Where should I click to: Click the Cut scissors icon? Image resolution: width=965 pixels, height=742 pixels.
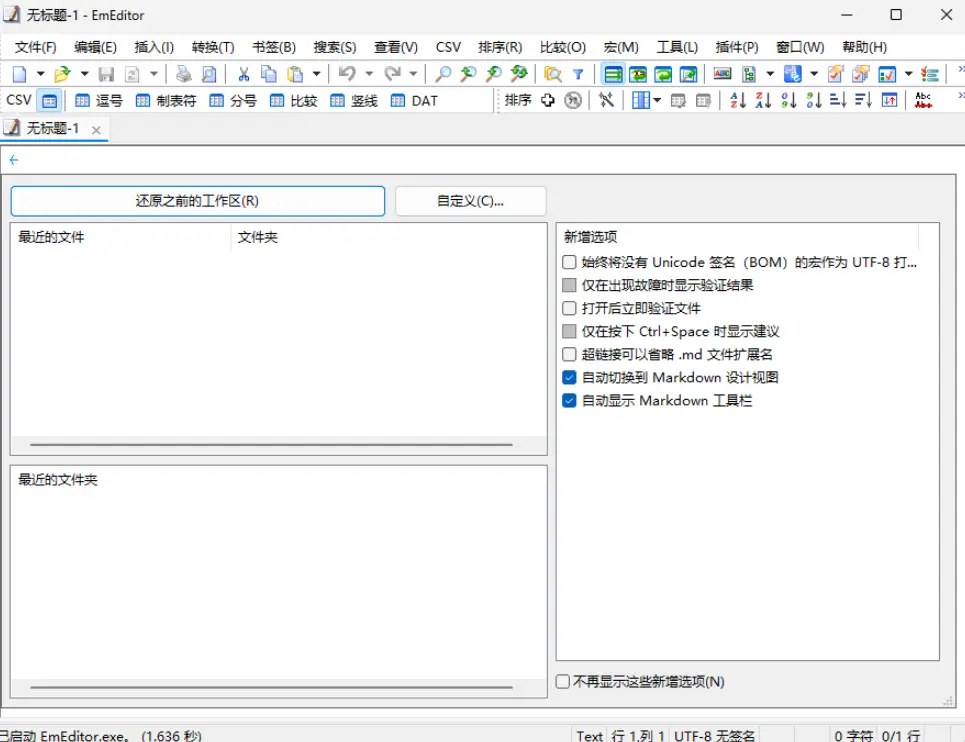(244, 74)
